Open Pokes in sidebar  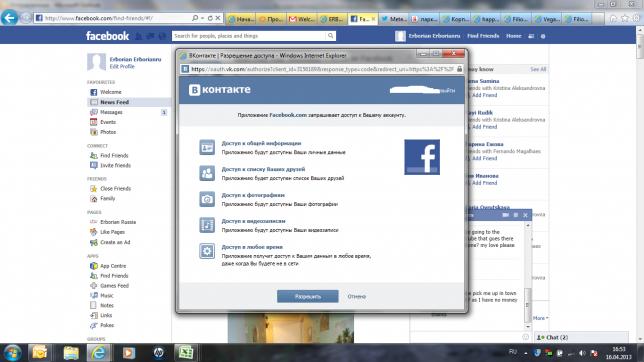107,325
